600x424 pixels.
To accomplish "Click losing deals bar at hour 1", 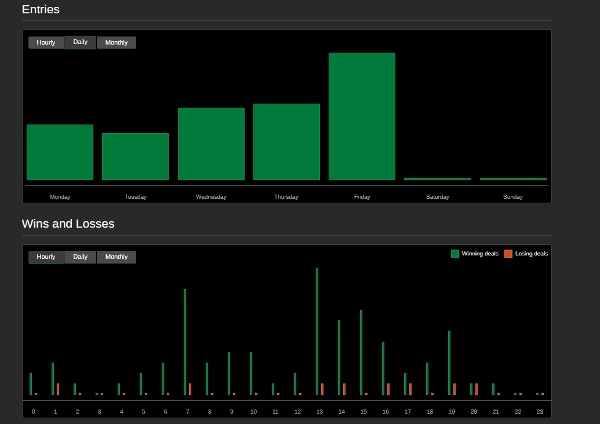I will [x=58, y=389].
